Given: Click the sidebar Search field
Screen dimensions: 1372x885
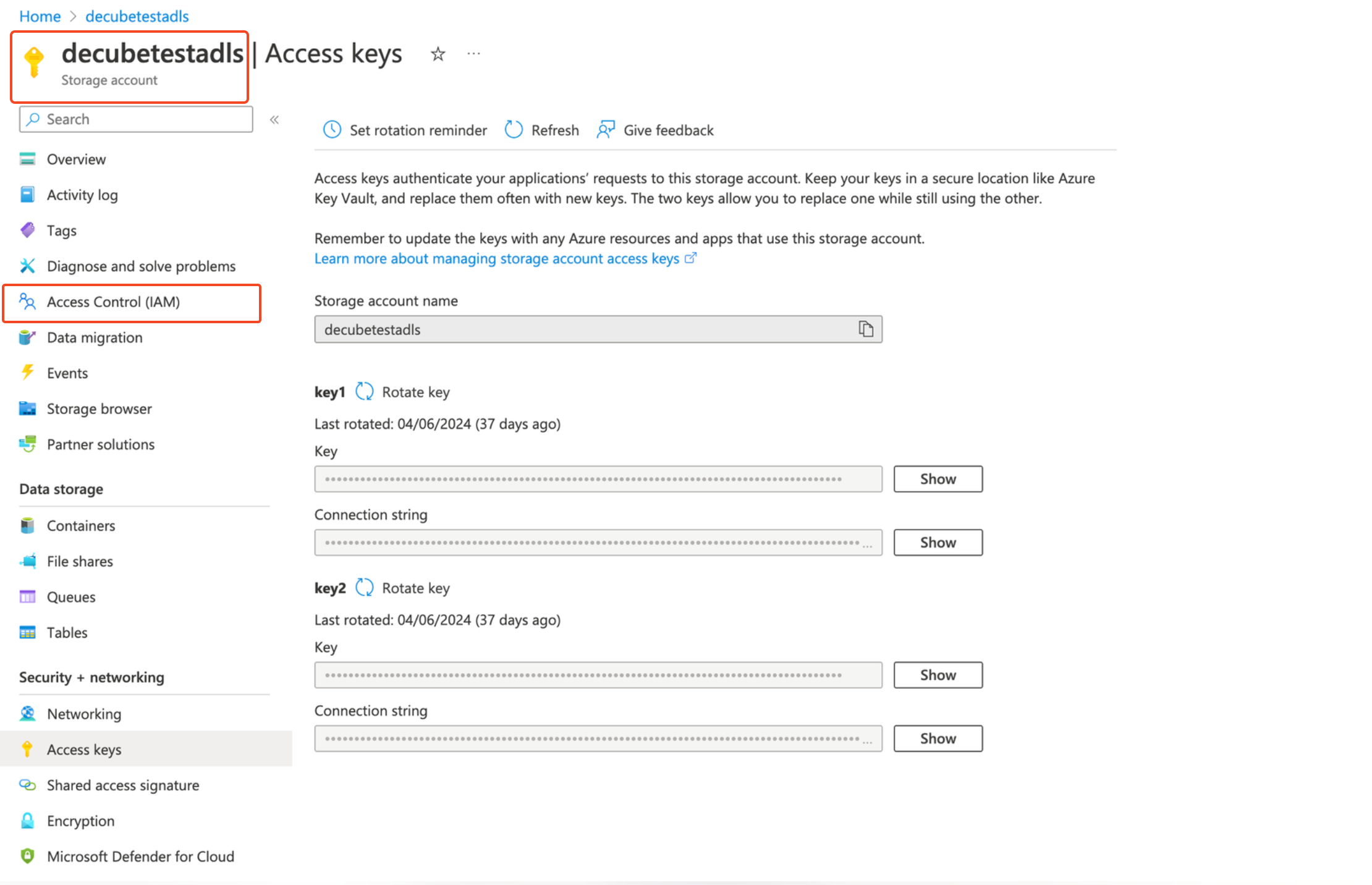Looking at the screenshot, I should tap(136, 119).
